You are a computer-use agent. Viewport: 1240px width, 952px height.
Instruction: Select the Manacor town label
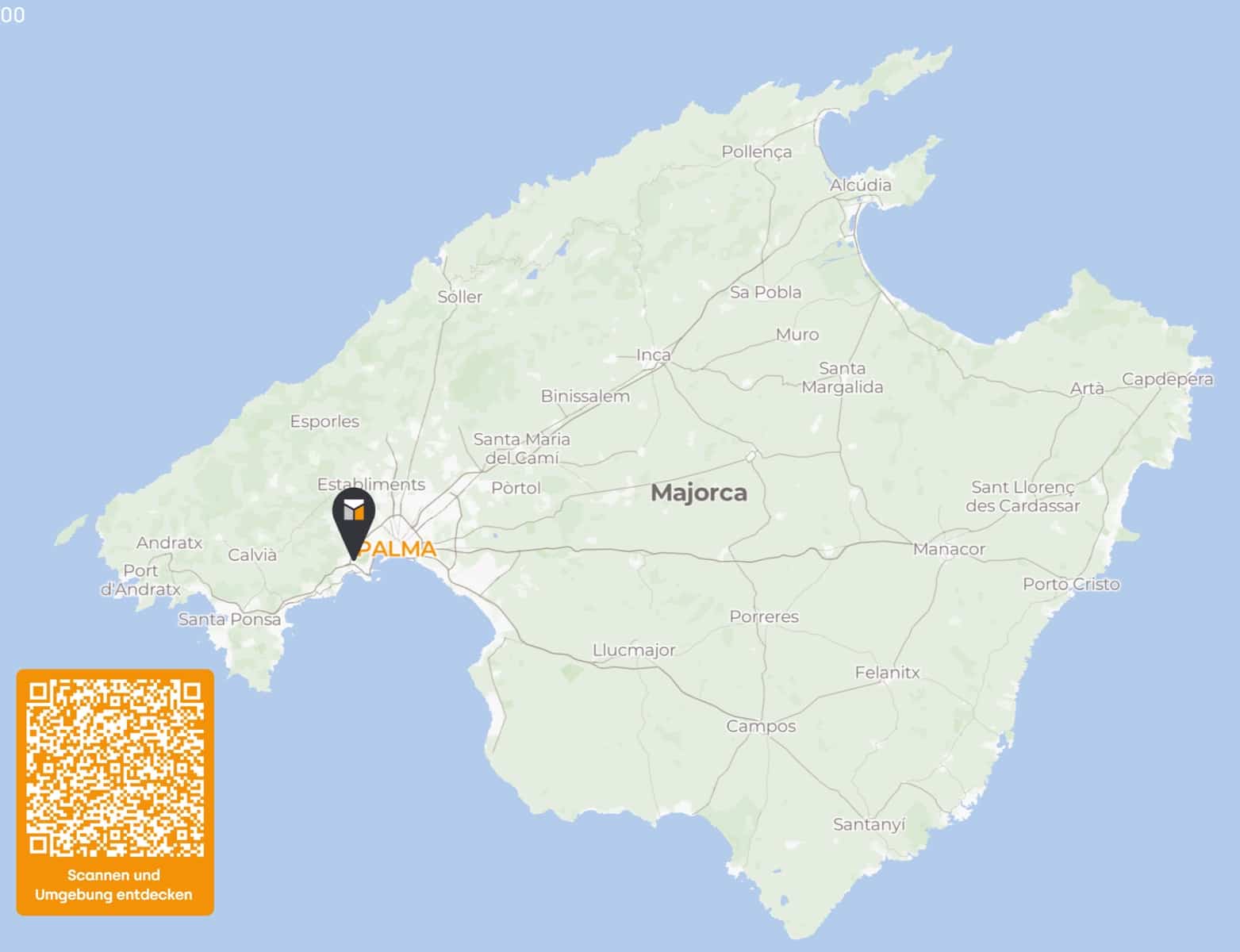click(x=949, y=549)
